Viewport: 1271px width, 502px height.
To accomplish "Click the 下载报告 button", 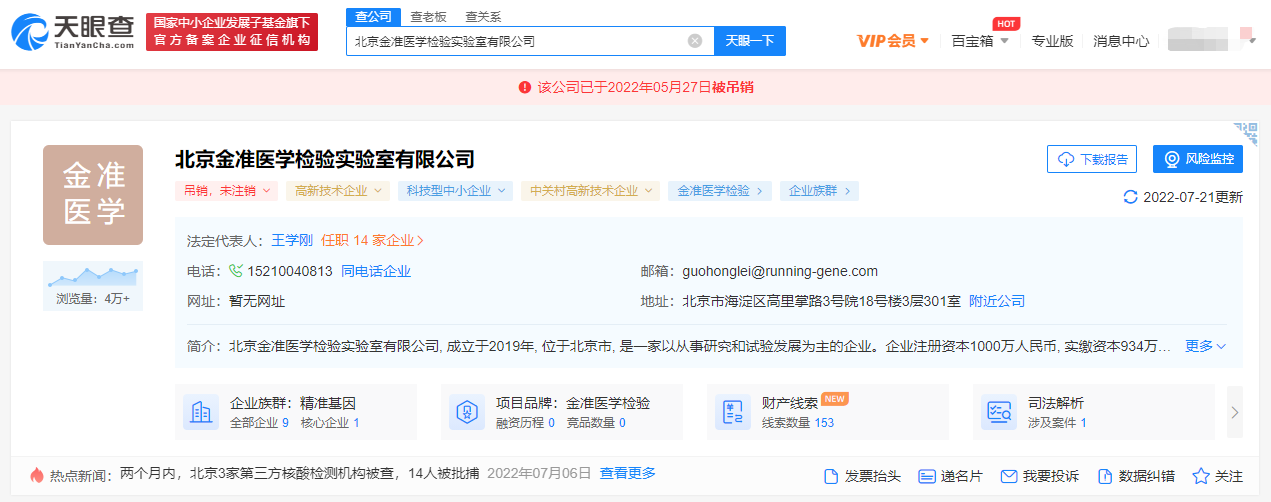I will (x=1092, y=159).
